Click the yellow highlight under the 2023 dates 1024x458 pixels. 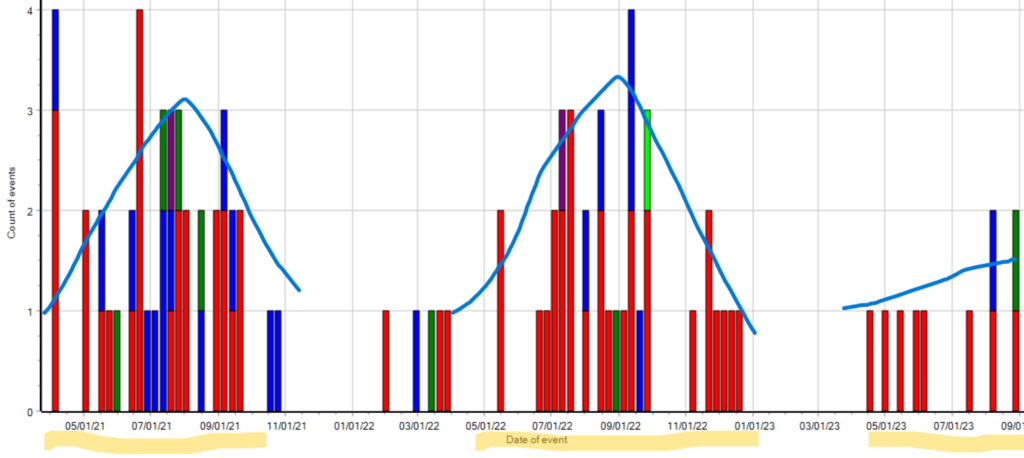point(940,442)
